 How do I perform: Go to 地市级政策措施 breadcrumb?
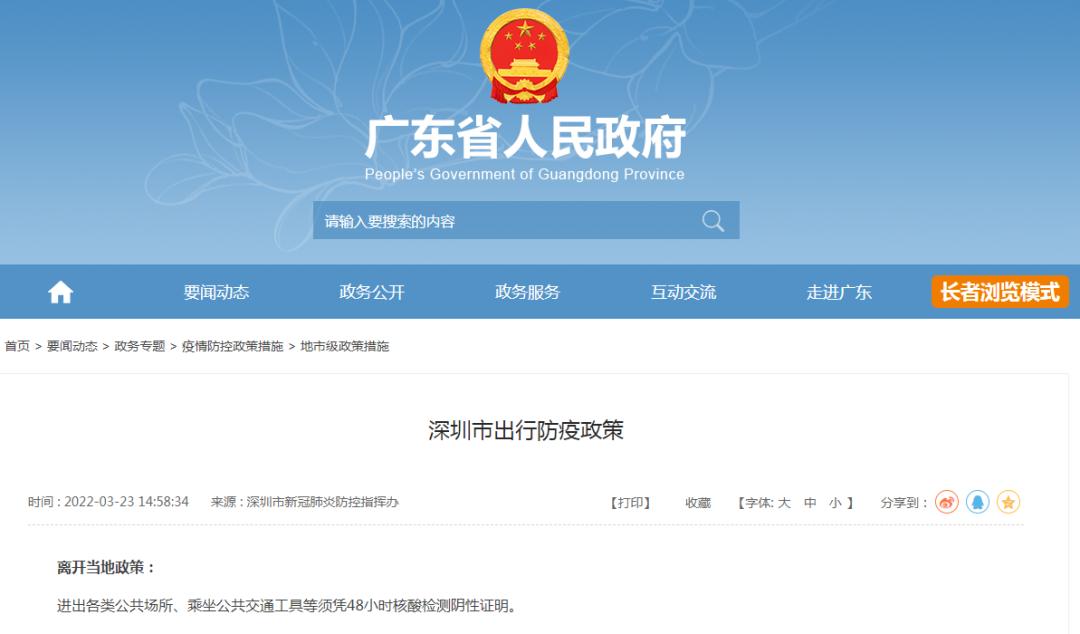pyautogui.click(x=345, y=346)
